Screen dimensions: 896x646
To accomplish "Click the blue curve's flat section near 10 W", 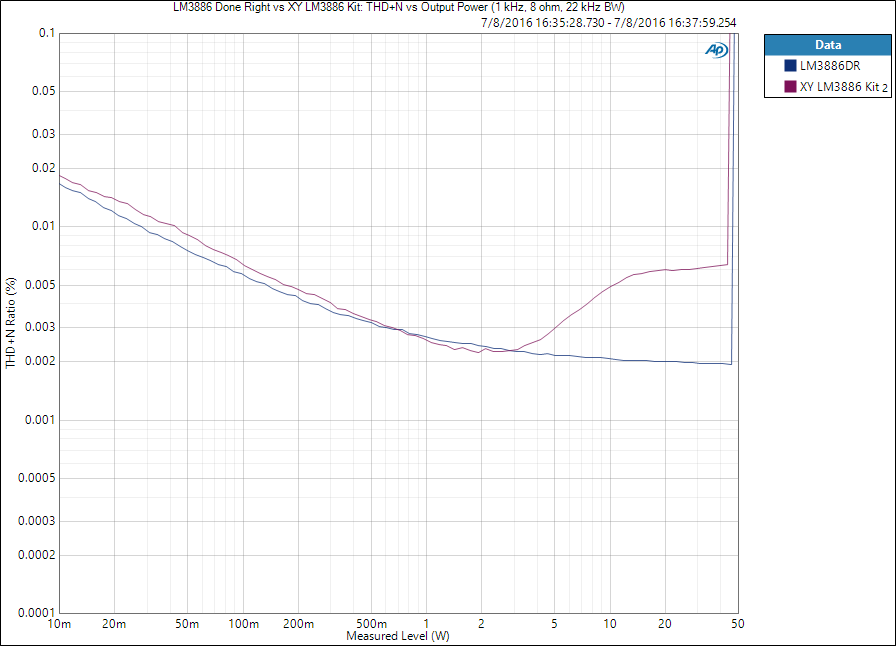I will [610, 358].
